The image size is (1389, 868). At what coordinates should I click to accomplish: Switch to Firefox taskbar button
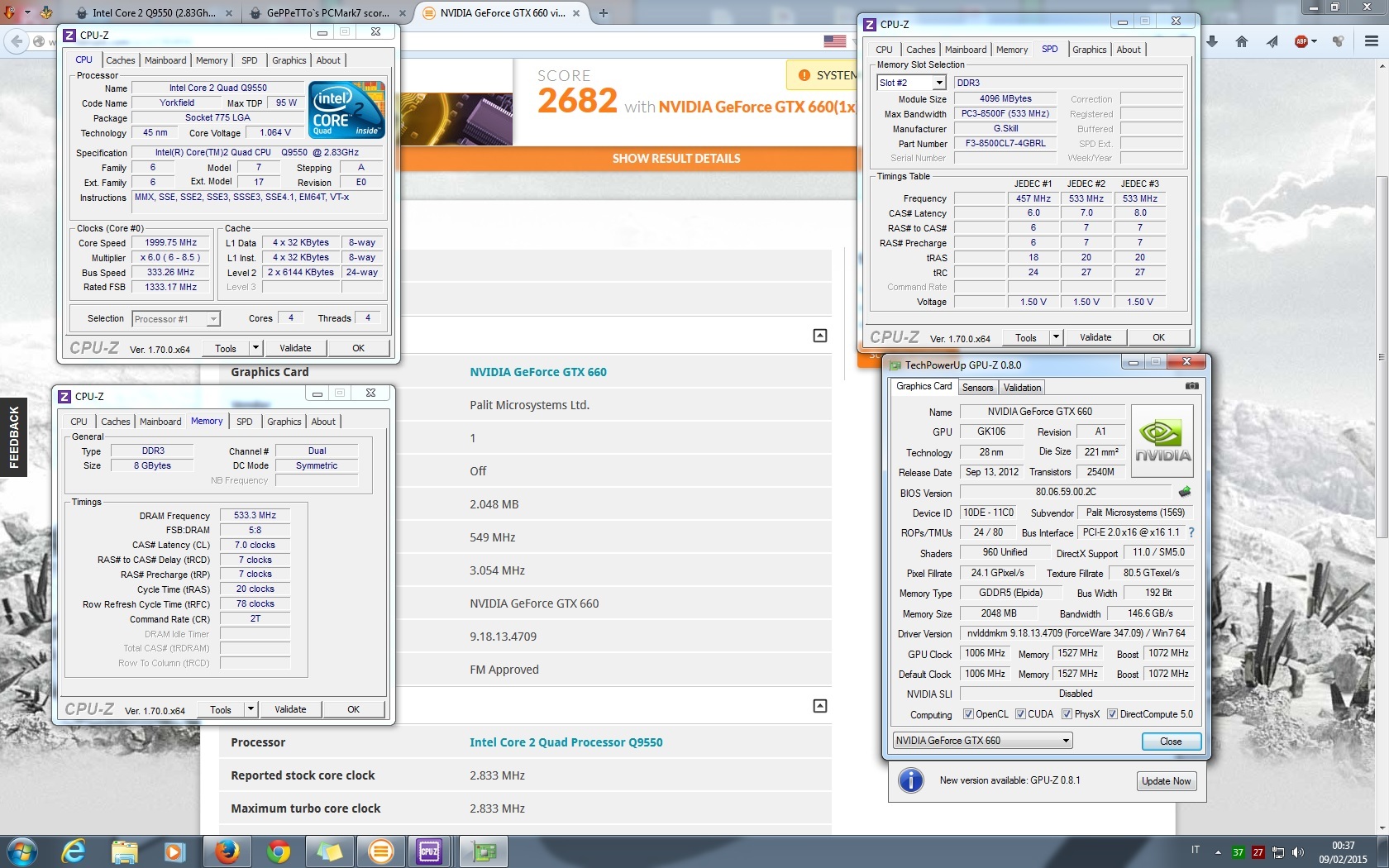pyautogui.click(x=227, y=851)
